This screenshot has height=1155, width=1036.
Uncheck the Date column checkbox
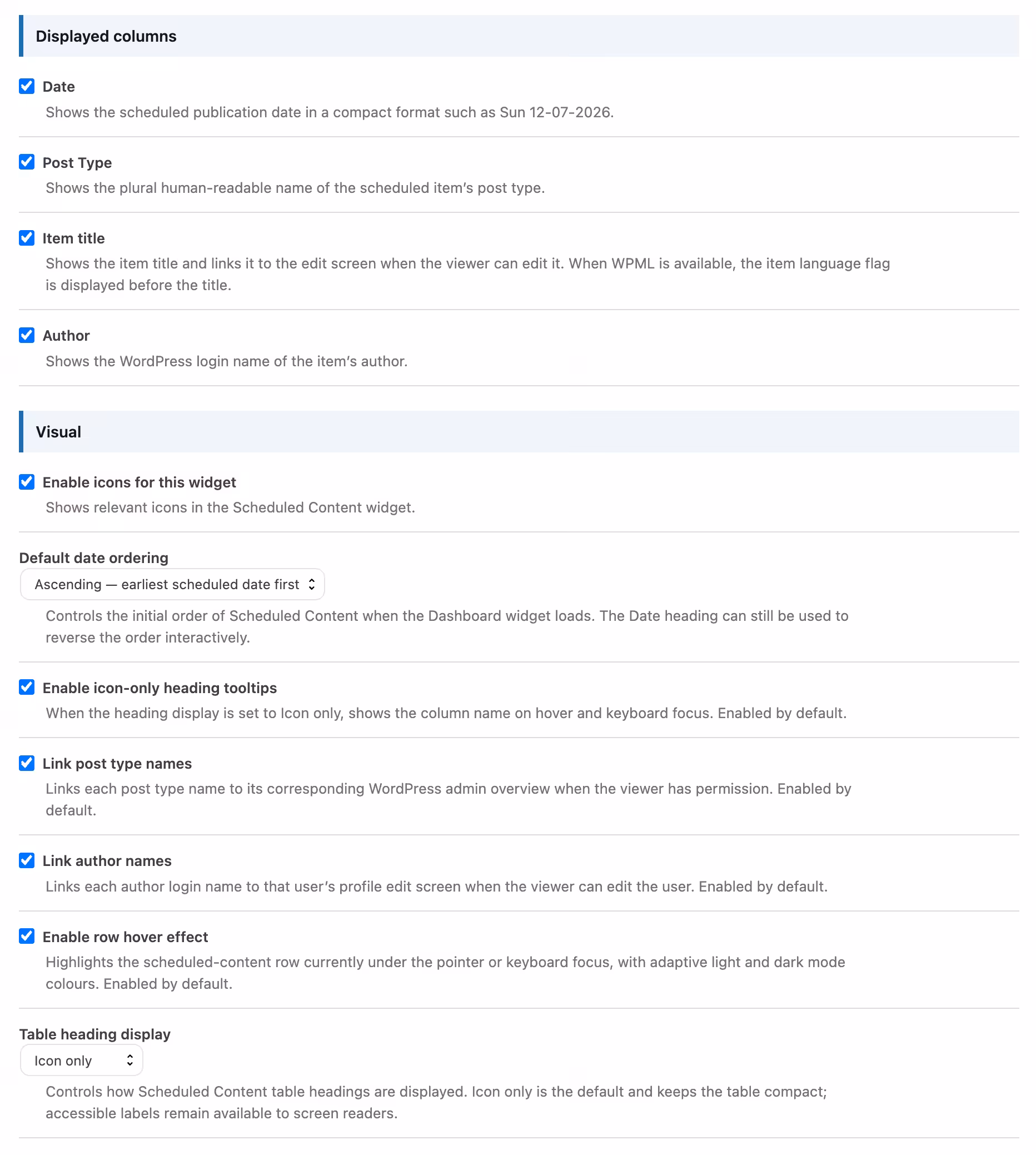27,87
